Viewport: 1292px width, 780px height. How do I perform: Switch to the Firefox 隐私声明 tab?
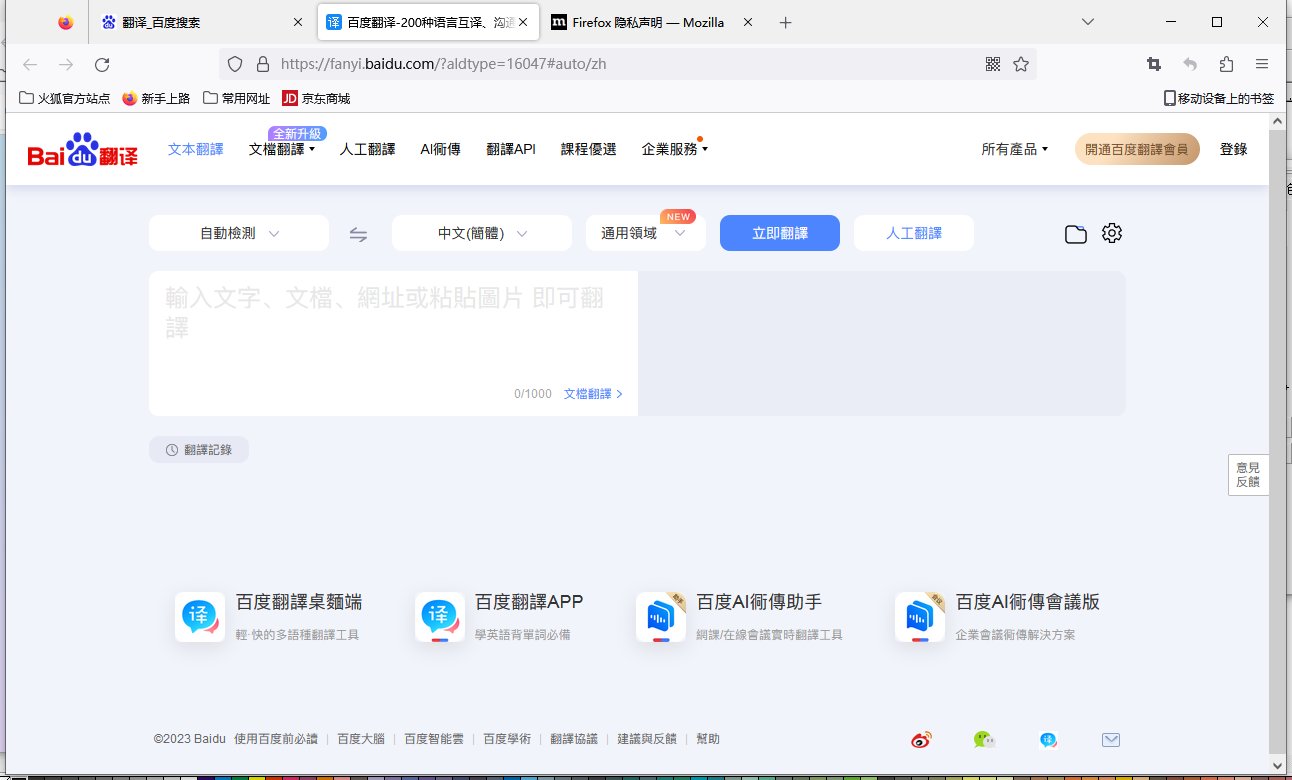pos(650,22)
